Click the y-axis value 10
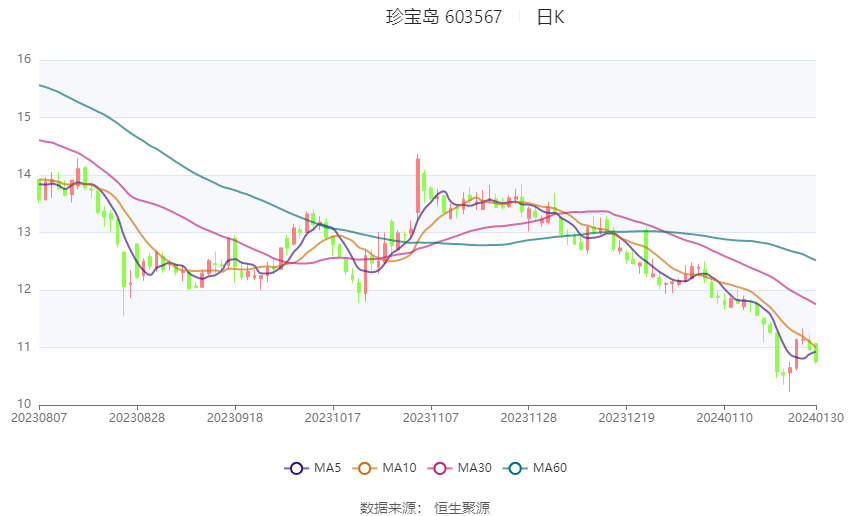The image size is (850, 516). click(24, 404)
